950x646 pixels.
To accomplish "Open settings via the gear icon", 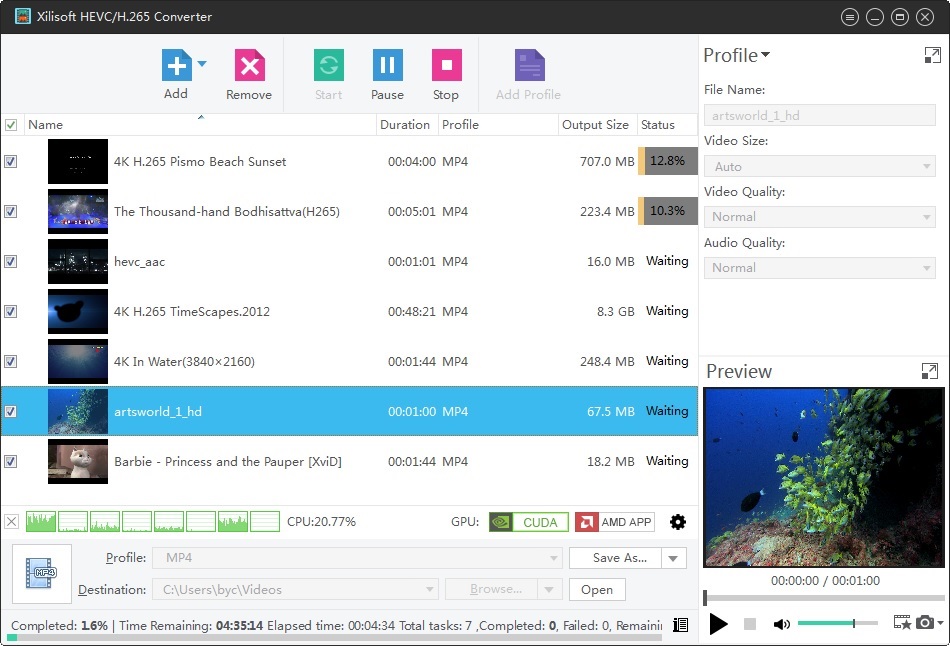I will point(678,522).
